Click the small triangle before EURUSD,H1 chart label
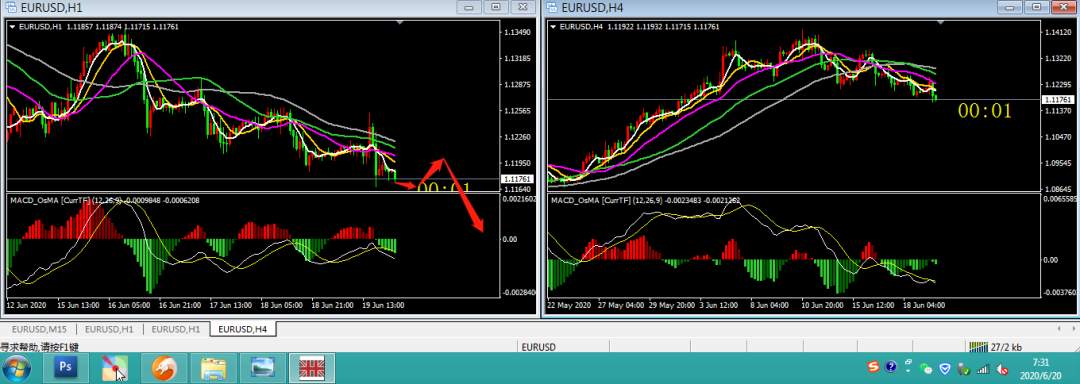The width and height of the screenshot is (1080, 384). 12,27
